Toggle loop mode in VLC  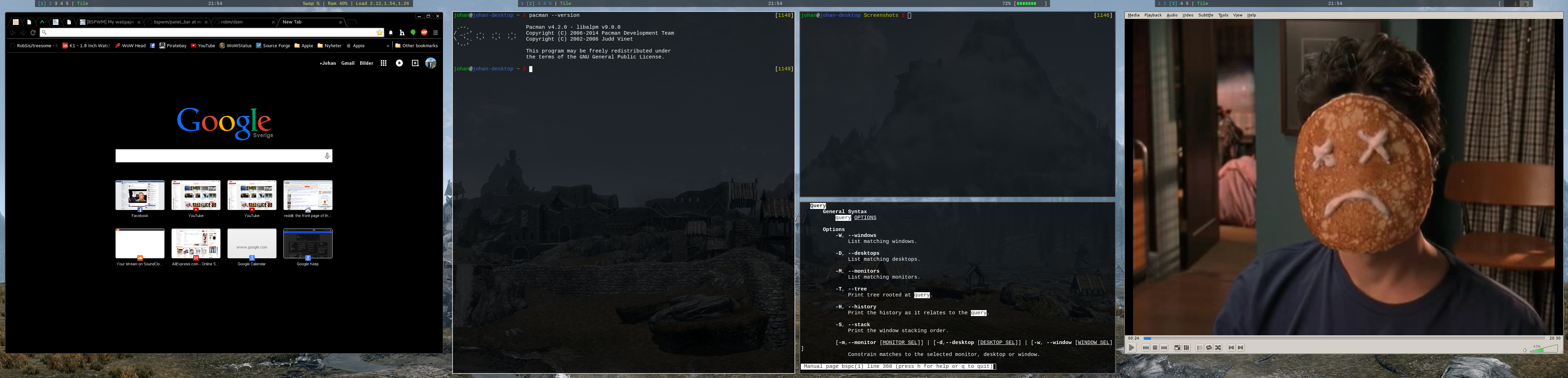pos(1209,348)
